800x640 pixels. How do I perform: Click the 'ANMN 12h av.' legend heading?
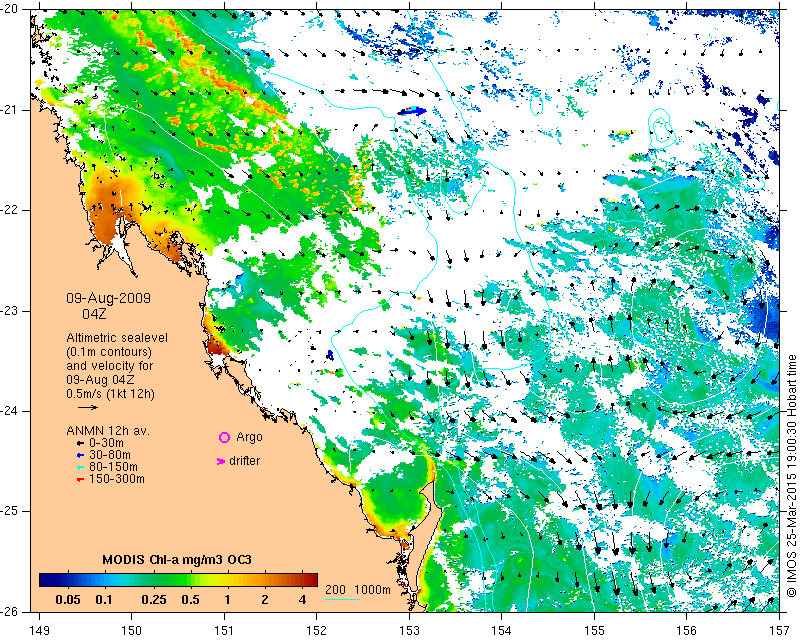pos(108,431)
